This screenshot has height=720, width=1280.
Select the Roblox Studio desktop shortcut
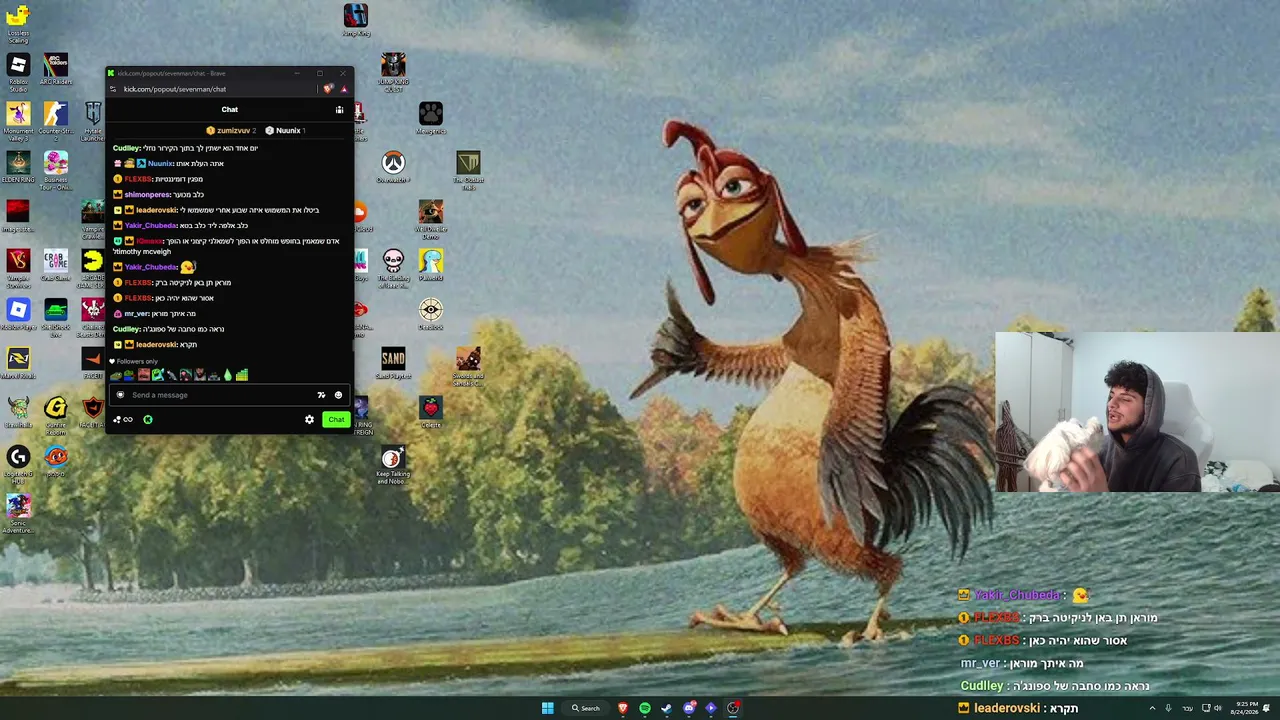tap(18, 72)
